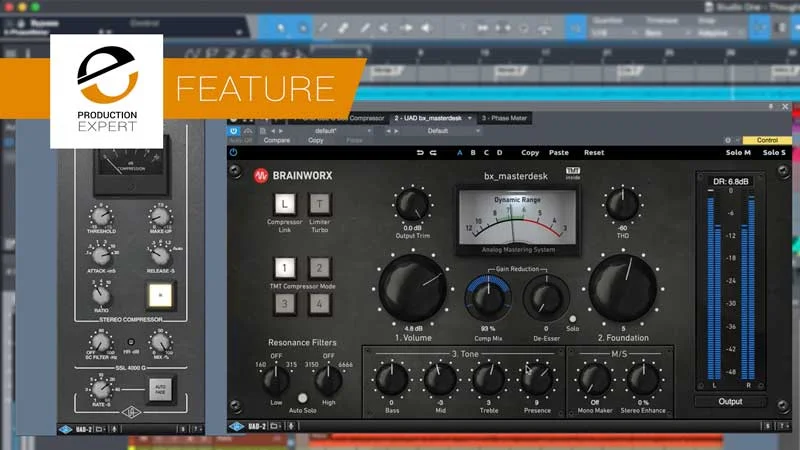800x450 pixels.
Task: Open folder dropdown in bx_masterdesk UAD-2 bar
Action: tap(276, 426)
